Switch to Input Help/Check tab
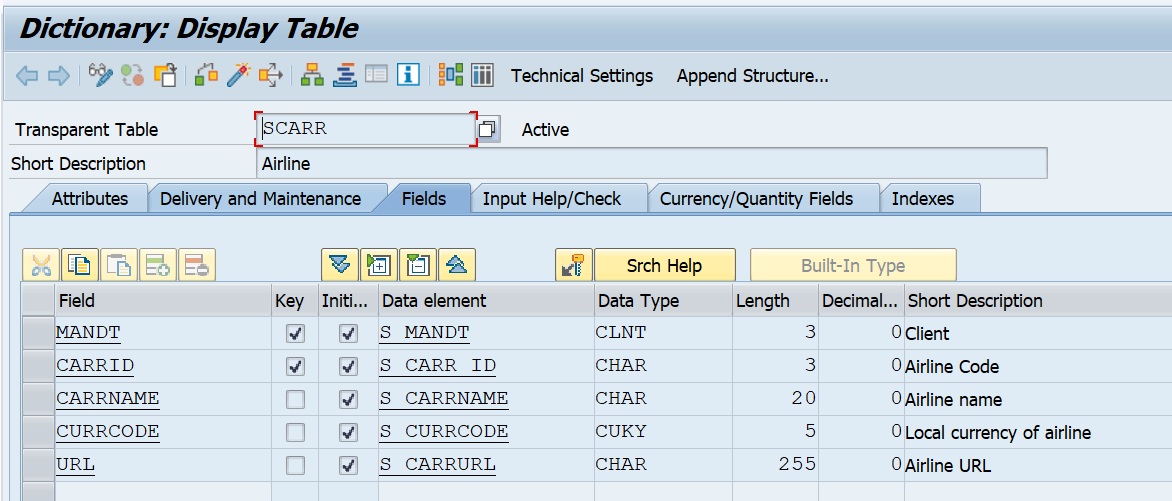 pyautogui.click(x=552, y=198)
